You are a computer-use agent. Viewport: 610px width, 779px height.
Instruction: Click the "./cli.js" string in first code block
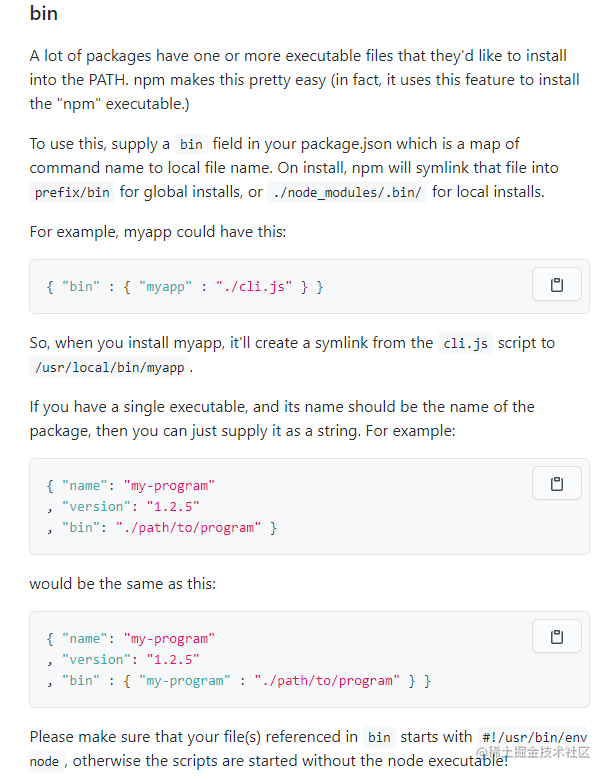tap(254, 287)
